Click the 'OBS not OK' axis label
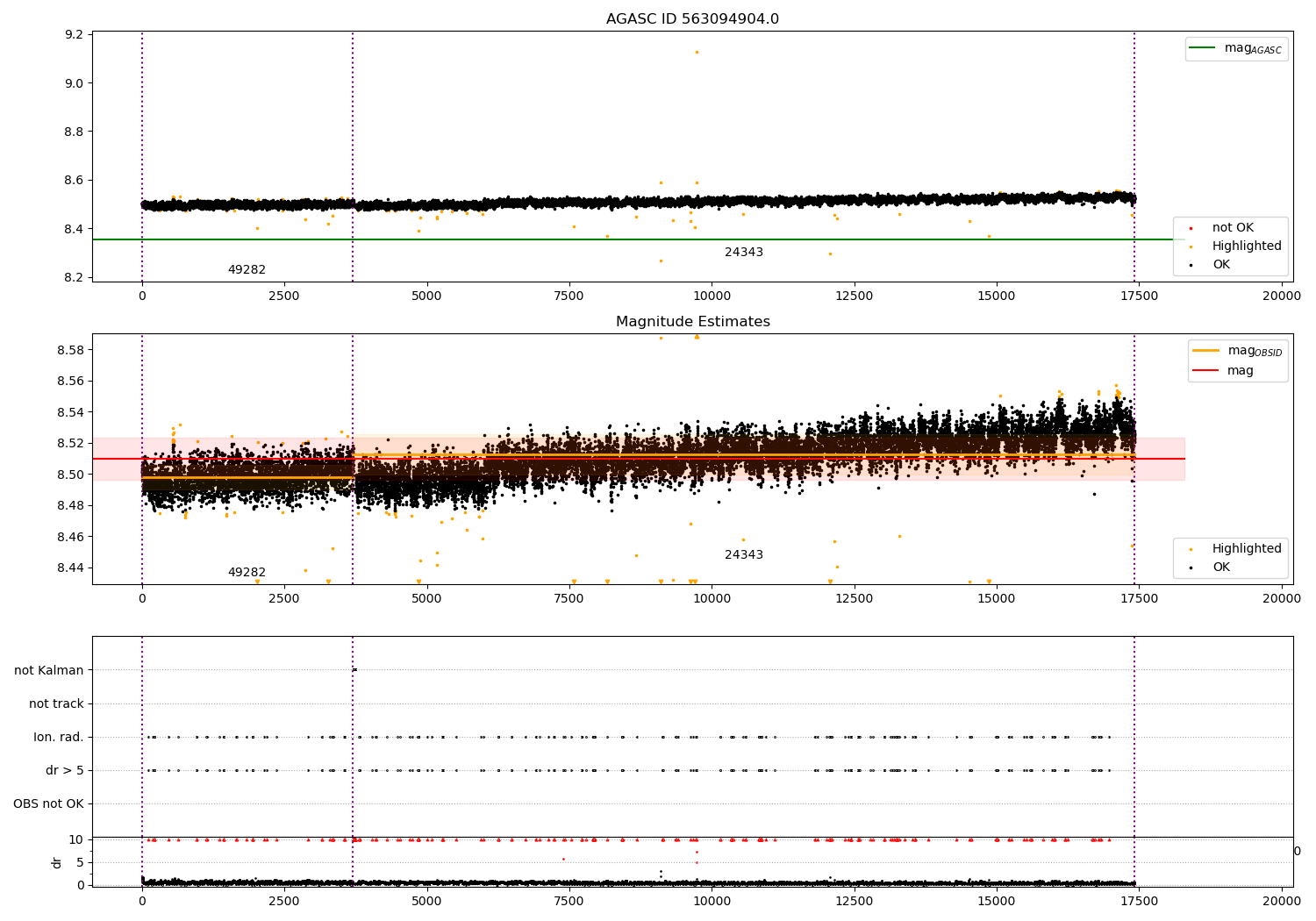 (48, 803)
